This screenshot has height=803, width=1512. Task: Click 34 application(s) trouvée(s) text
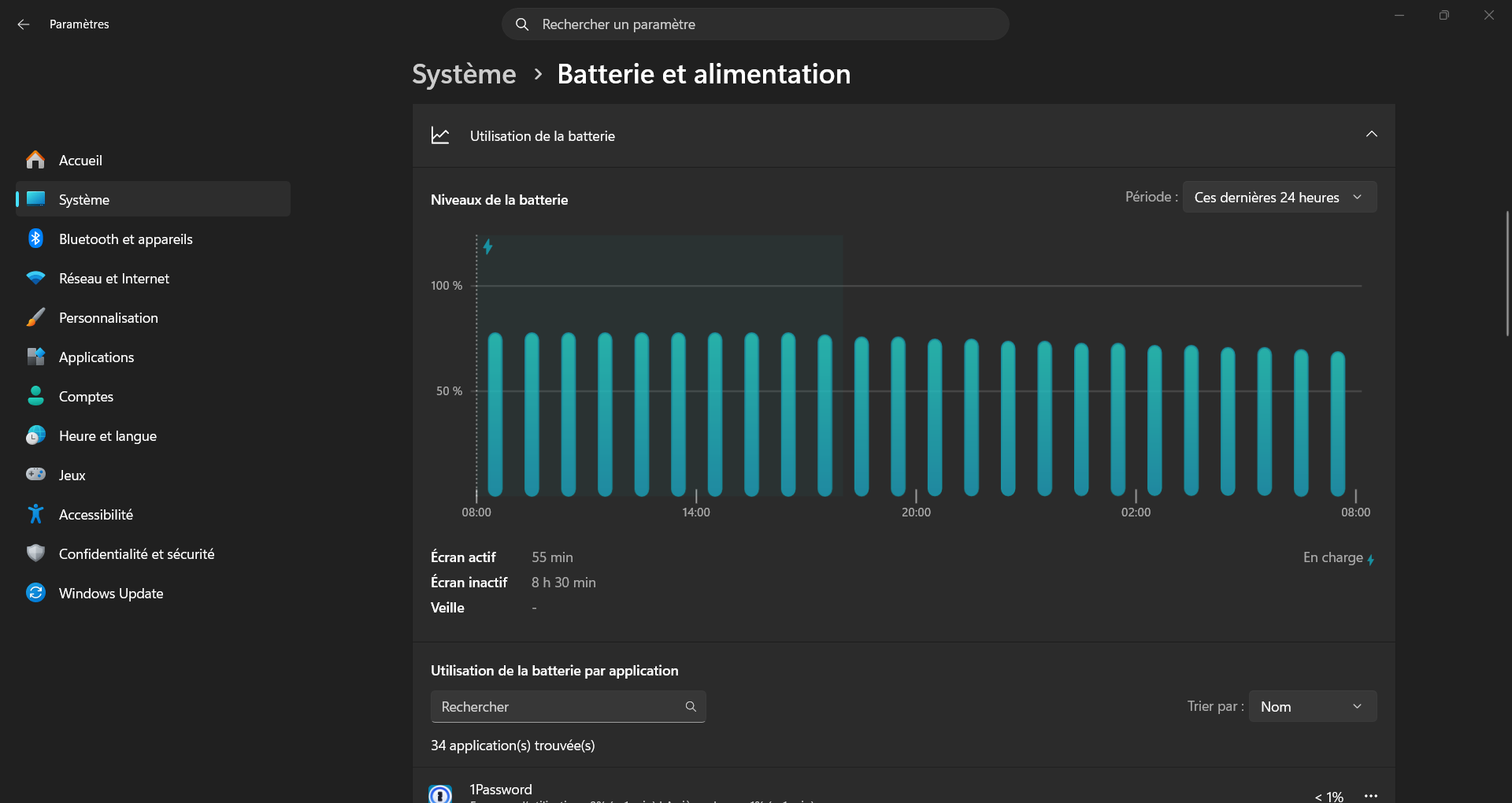(x=513, y=746)
